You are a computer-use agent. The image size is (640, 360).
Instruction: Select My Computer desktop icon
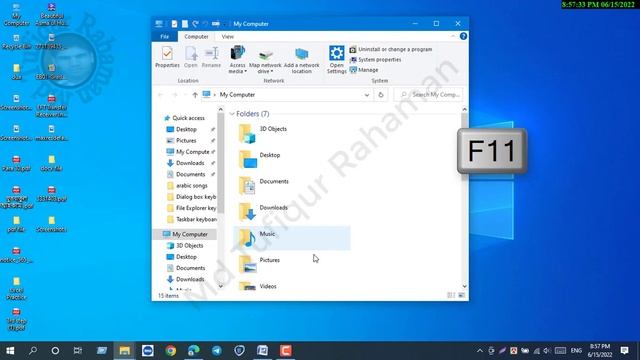[x=16, y=15]
